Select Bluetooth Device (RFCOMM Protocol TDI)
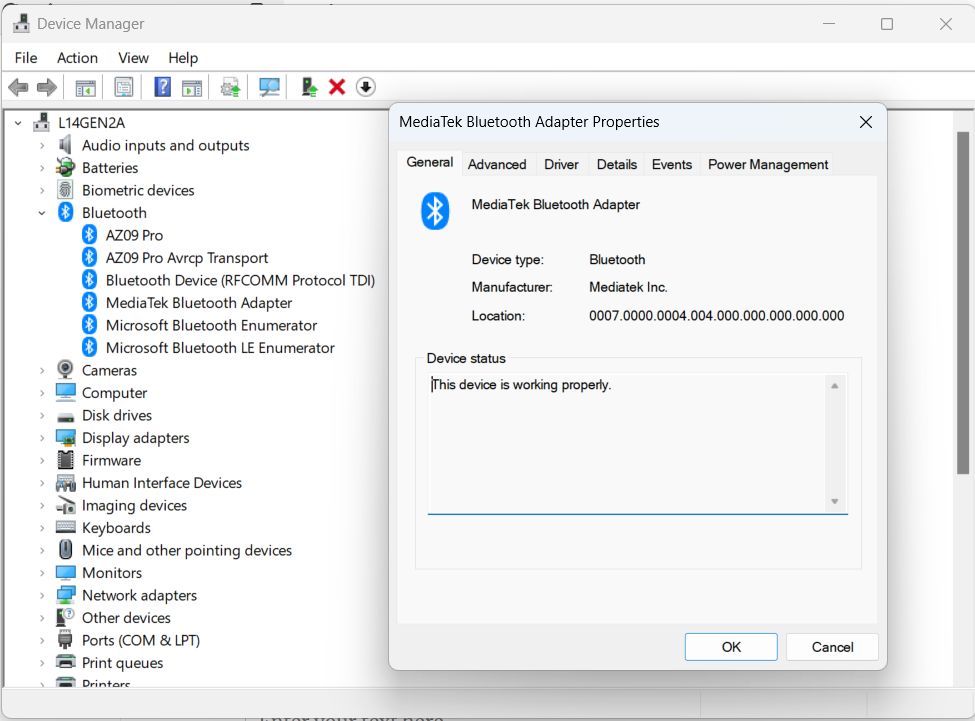This screenshot has width=975, height=721. [x=240, y=280]
